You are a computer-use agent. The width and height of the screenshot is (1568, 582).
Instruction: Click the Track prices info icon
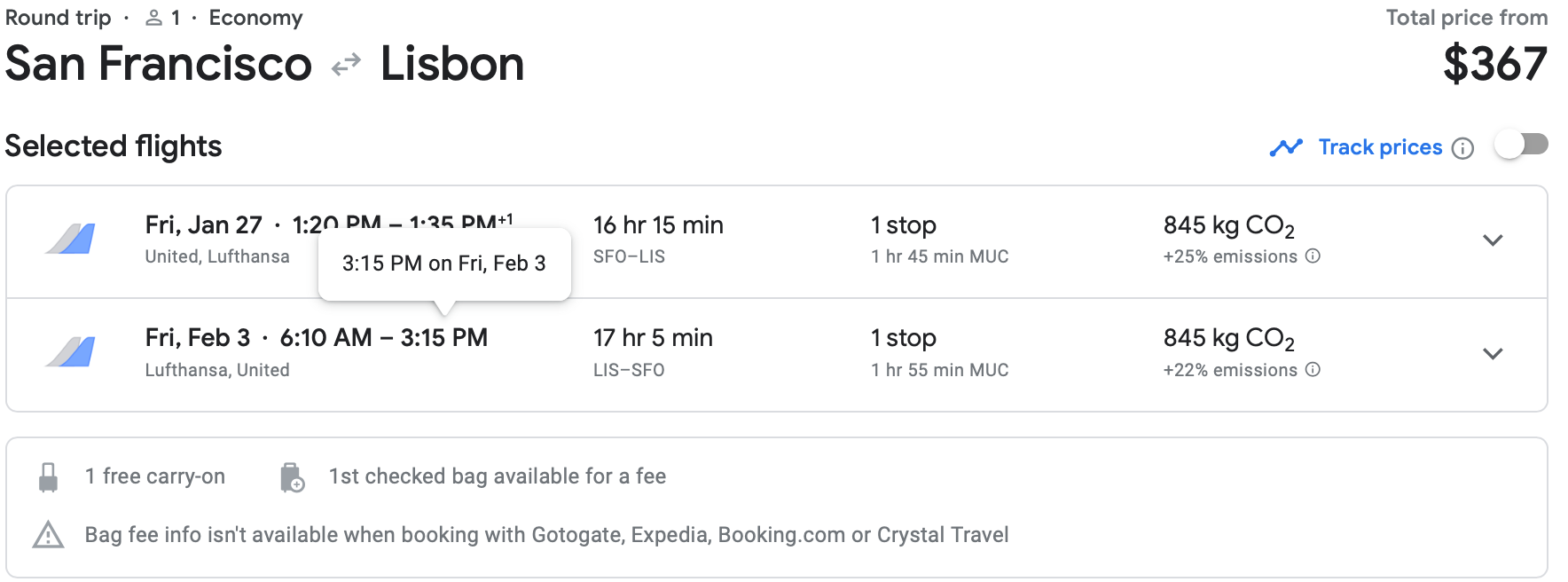pos(1462,148)
